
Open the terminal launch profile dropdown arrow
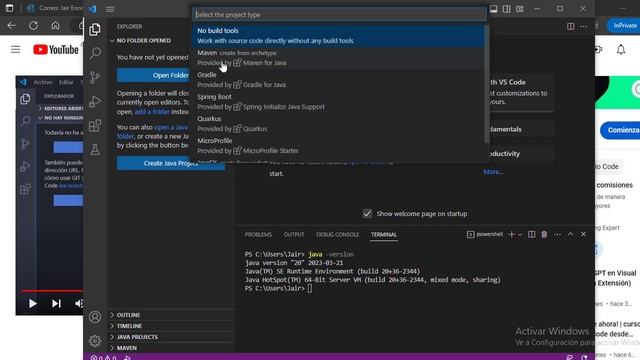click(520, 235)
